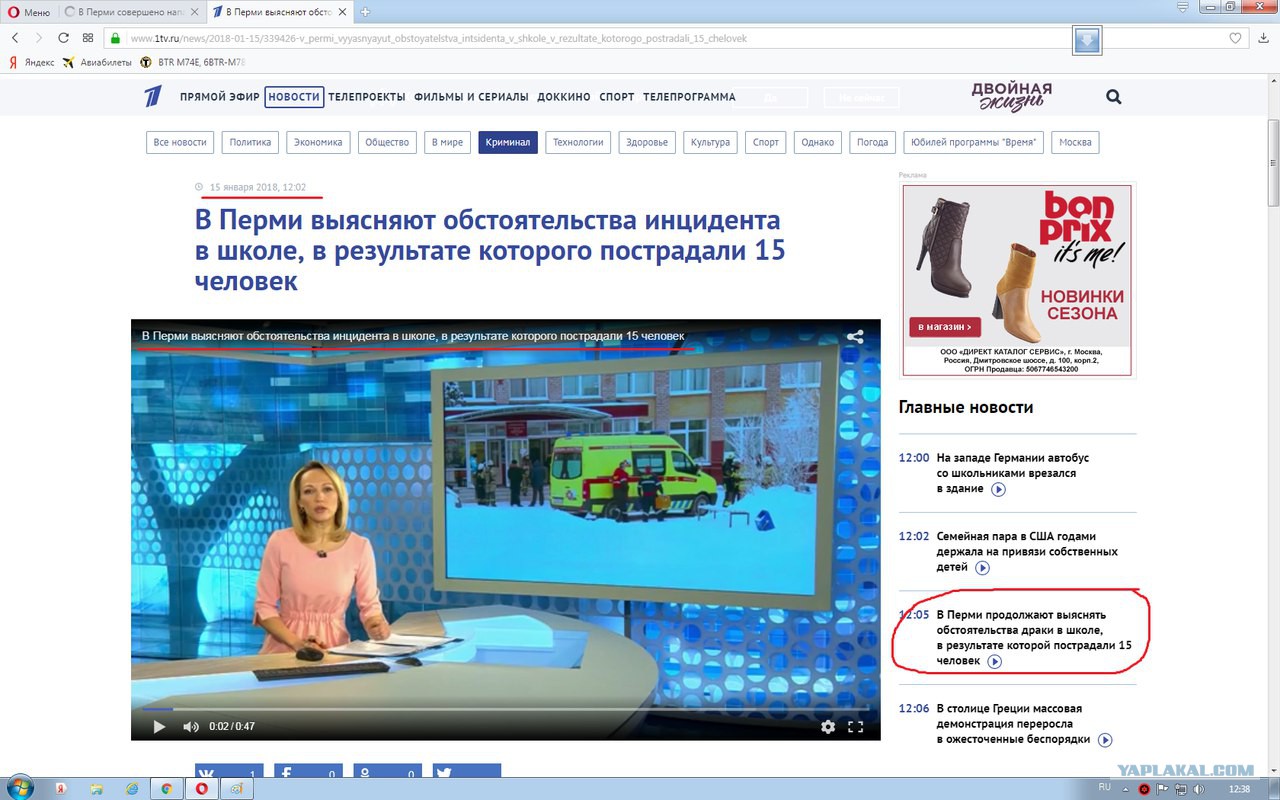The height and width of the screenshot is (800, 1280).
Task: Mute the video sound
Action: [x=190, y=727]
